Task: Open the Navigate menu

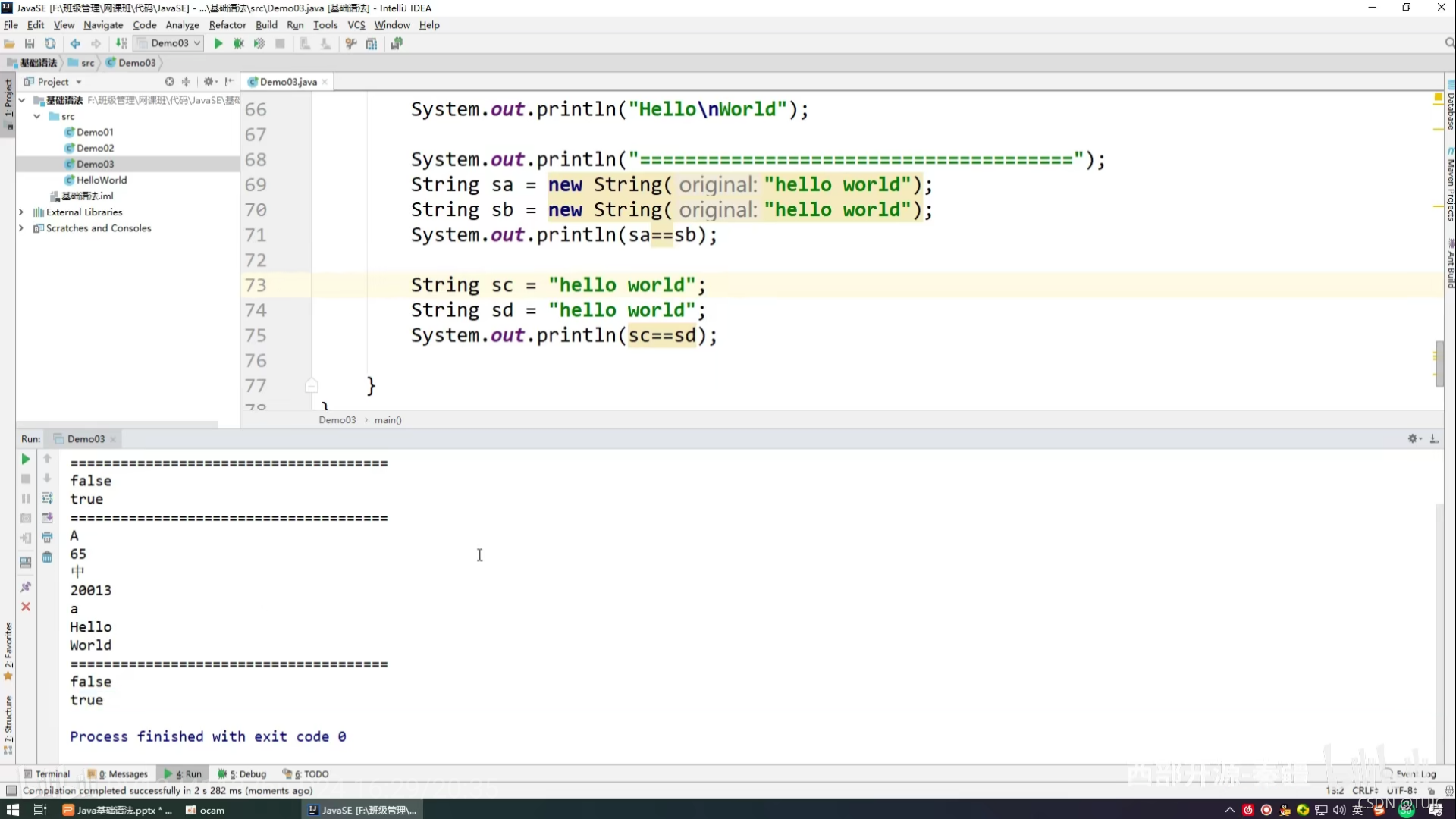Action: click(103, 25)
